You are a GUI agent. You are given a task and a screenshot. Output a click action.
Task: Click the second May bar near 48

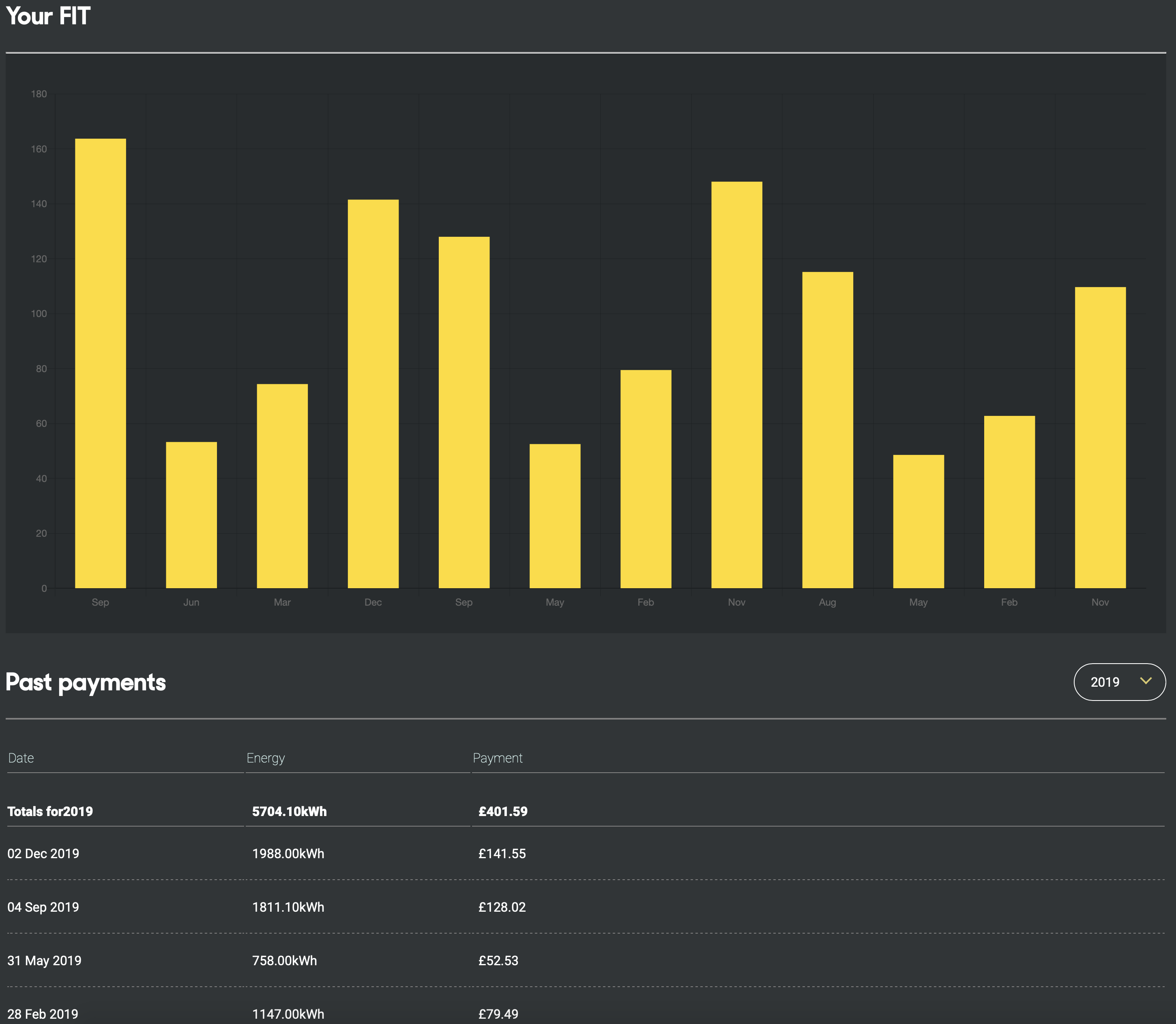(x=919, y=522)
